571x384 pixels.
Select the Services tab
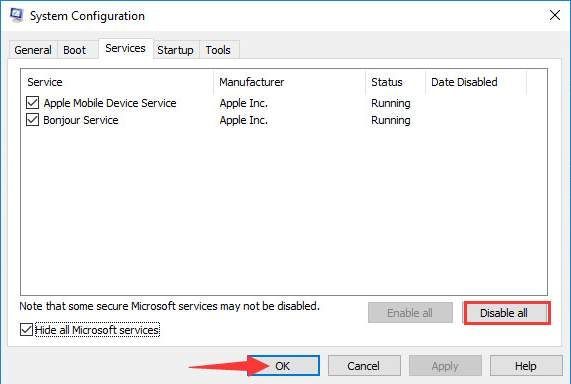[125, 48]
